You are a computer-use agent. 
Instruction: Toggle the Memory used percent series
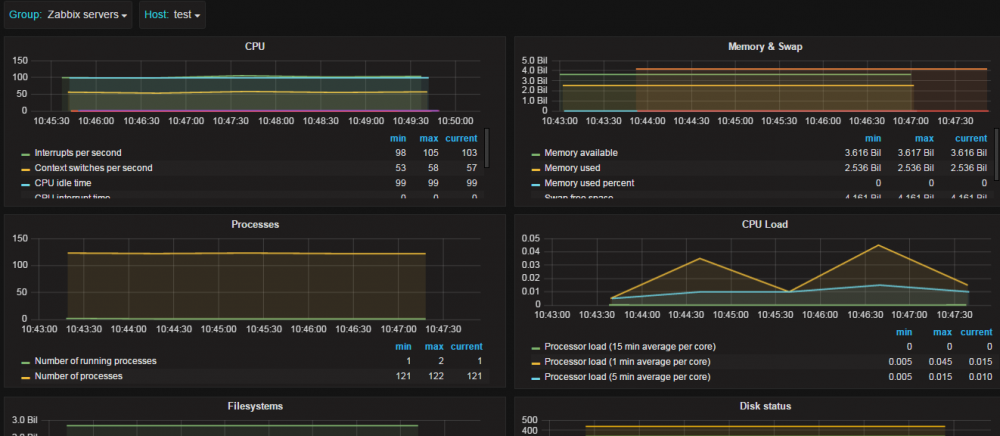589,183
